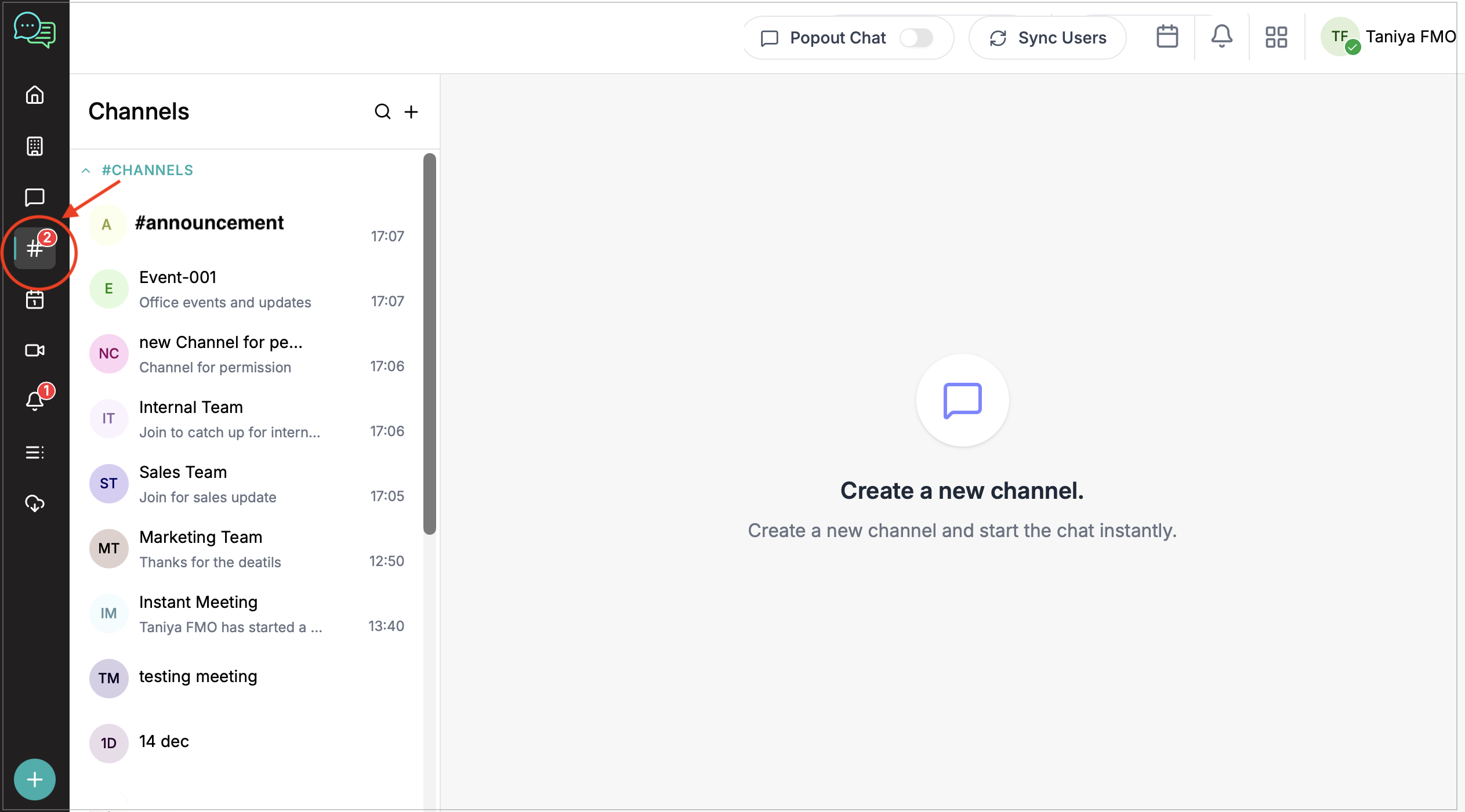Image resolution: width=1465 pixels, height=812 pixels.
Task: Open the top bar calendar icon
Action: click(1167, 37)
